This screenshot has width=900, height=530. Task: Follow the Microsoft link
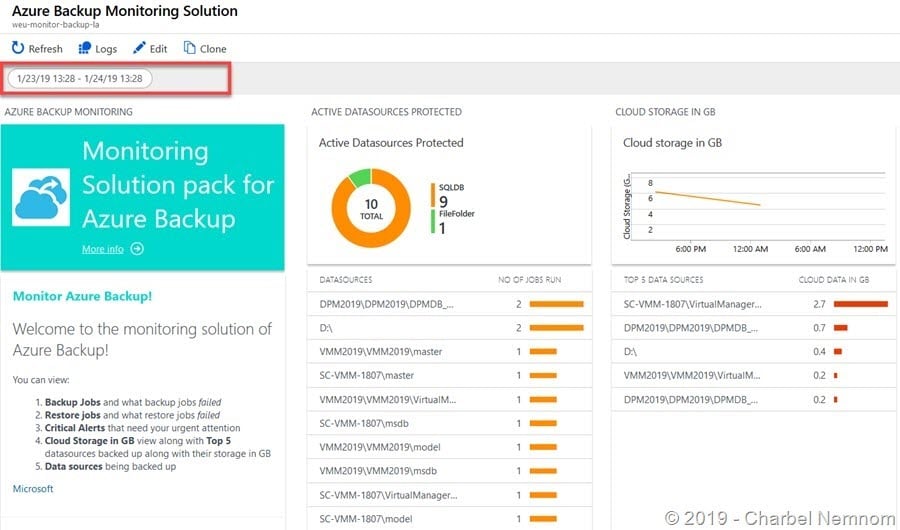[x=33, y=489]
